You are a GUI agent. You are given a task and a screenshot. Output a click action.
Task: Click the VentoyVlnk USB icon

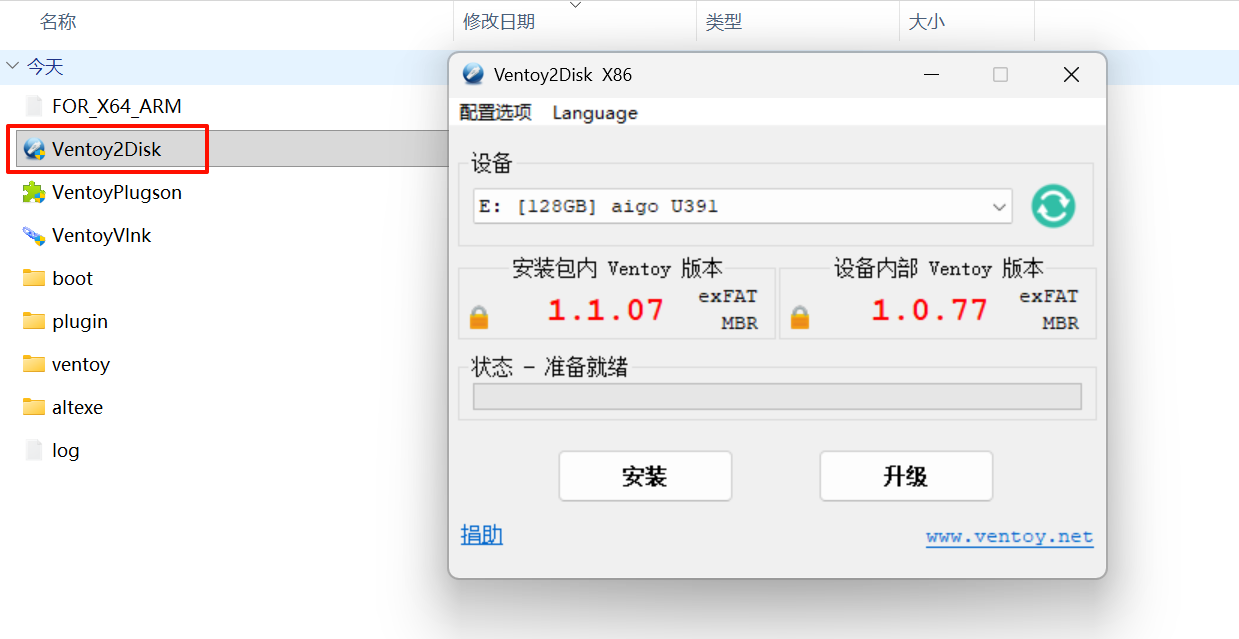[34, 236]
